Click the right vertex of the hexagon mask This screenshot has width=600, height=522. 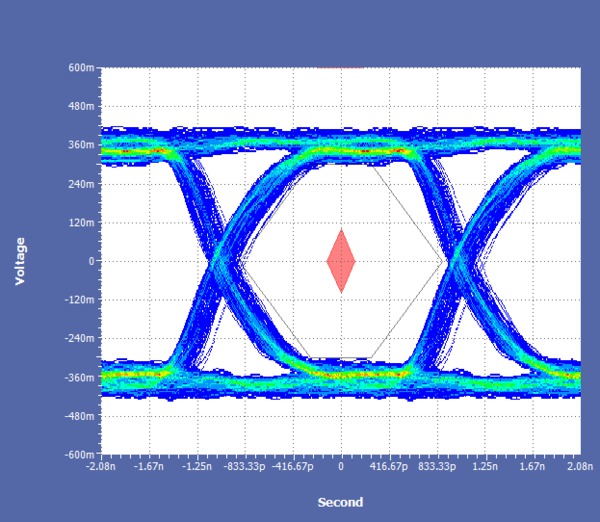pyautogui.click(x=443, y=261)
